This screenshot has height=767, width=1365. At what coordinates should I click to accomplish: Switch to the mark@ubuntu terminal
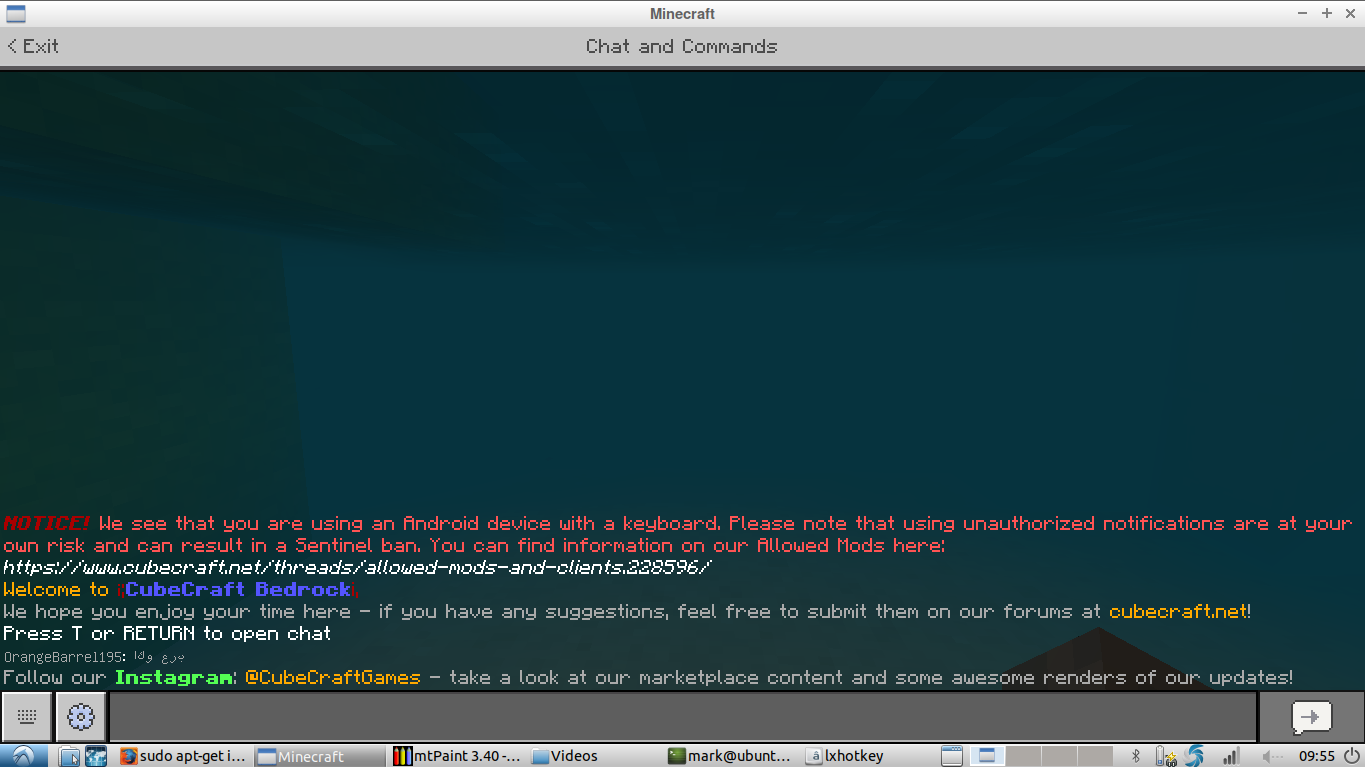pos(731,756)
